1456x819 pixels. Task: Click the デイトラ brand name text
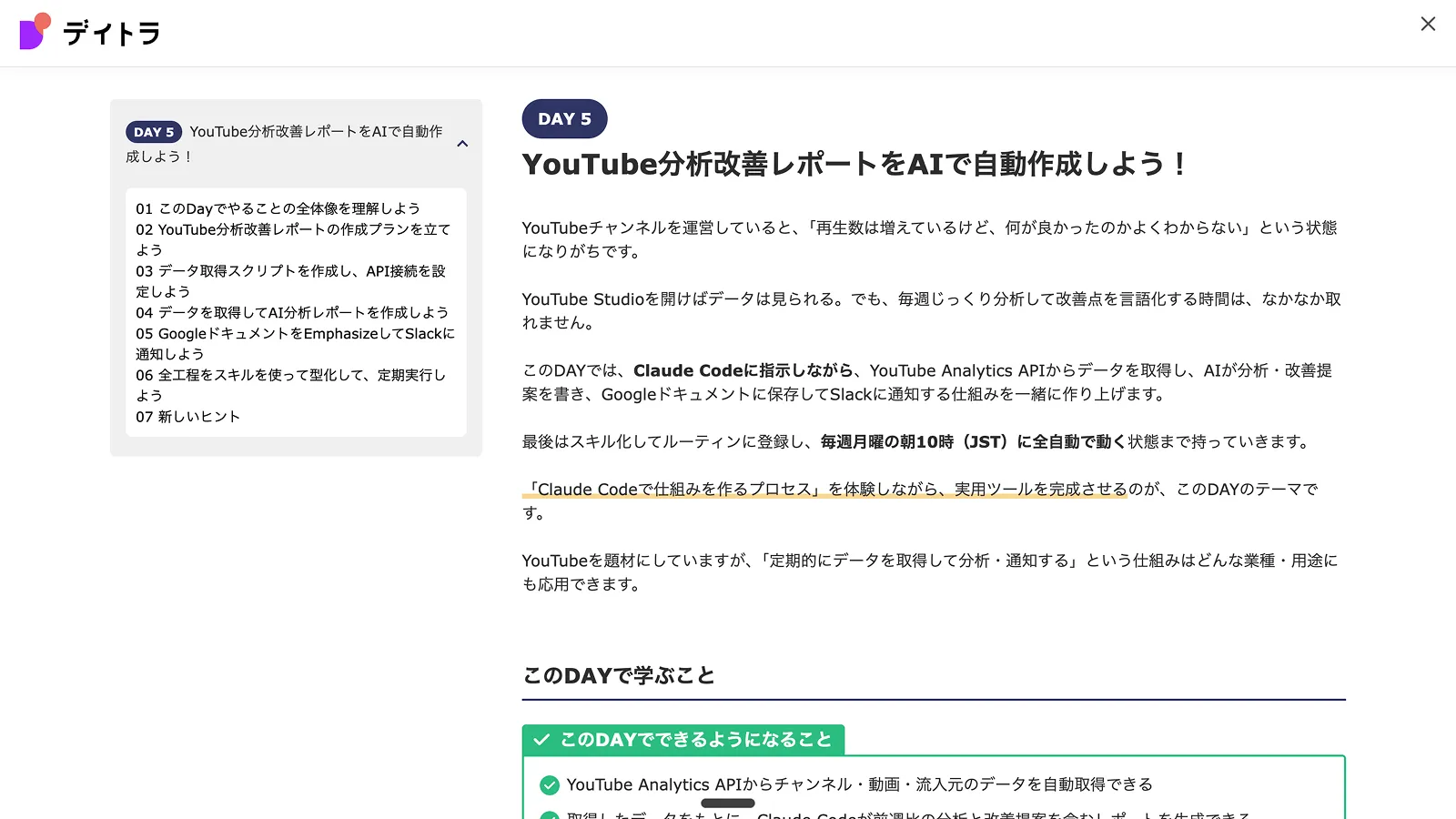pyautogui.click(x=112, y=34)
